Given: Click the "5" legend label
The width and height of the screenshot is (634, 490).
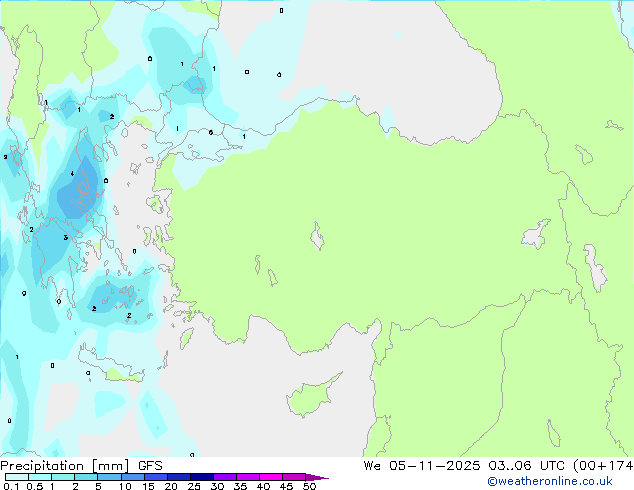Looking at the screenshot, I should click(98, 486).
